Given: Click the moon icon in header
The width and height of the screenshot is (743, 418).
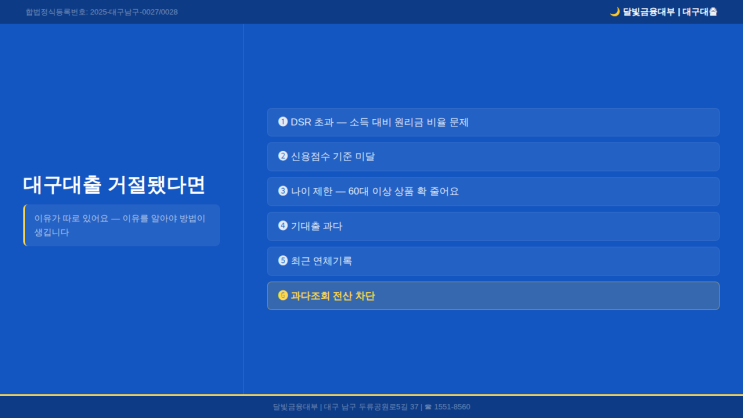Looking at the screenshot, I should [x=615, y=12].
